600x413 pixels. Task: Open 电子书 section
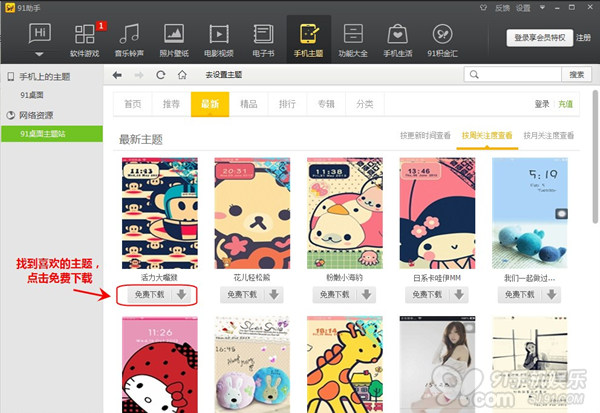coord(264,40)
